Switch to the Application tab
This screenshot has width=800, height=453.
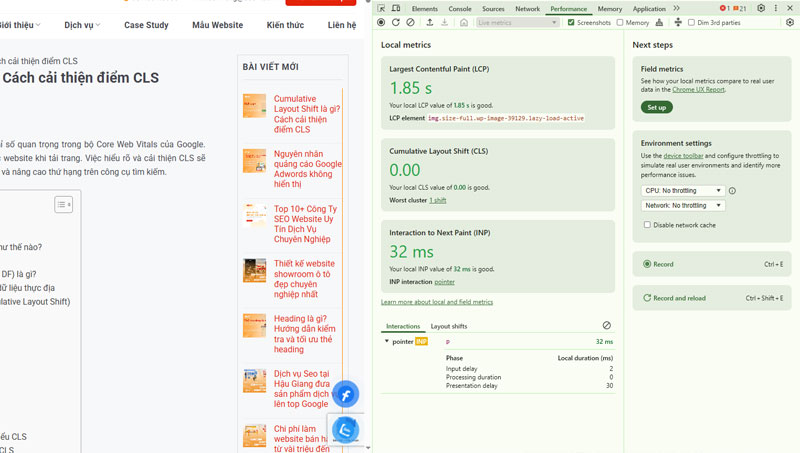click(649, 9)
